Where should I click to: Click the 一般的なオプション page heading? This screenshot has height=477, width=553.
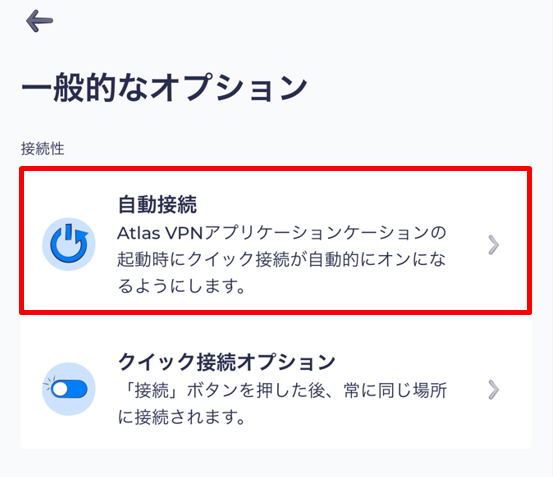[164, 87]
